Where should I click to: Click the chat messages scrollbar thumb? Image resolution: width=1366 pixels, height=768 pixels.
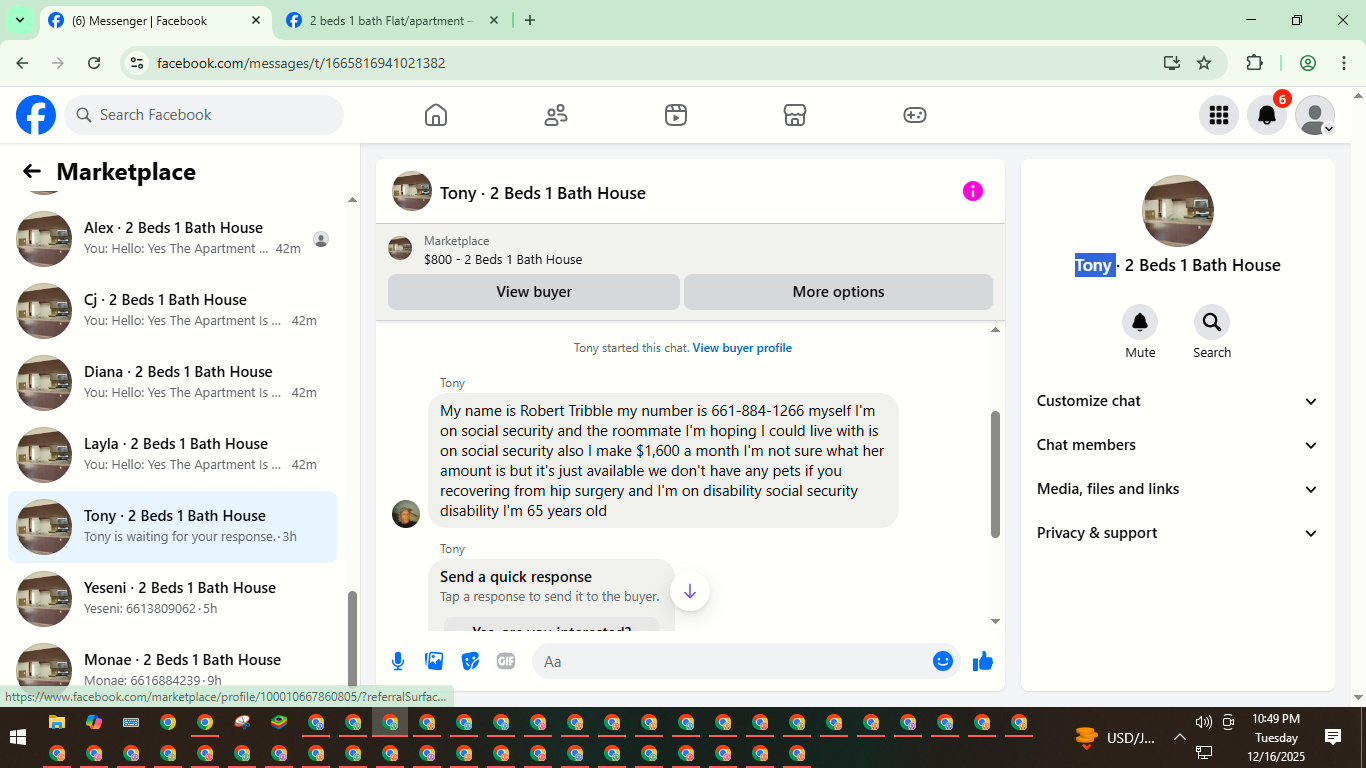995,474
